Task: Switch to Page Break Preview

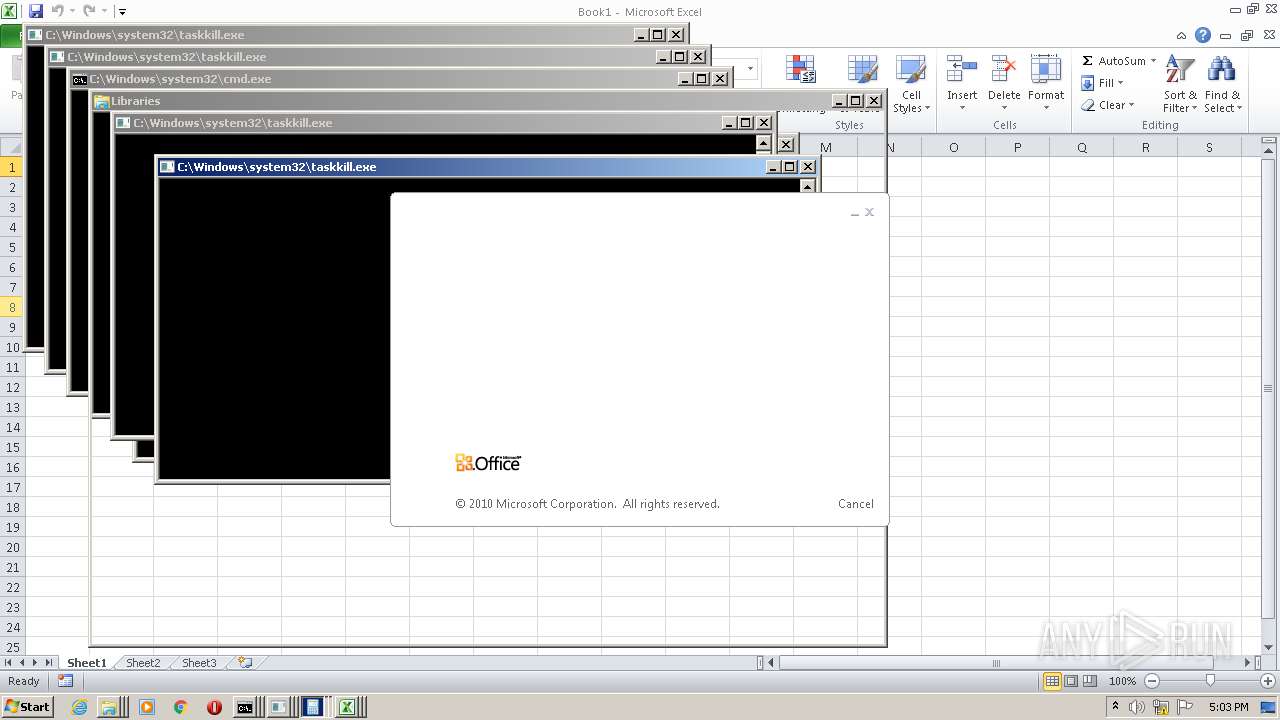Action: pyautogui.click(x=1090, y=681)
